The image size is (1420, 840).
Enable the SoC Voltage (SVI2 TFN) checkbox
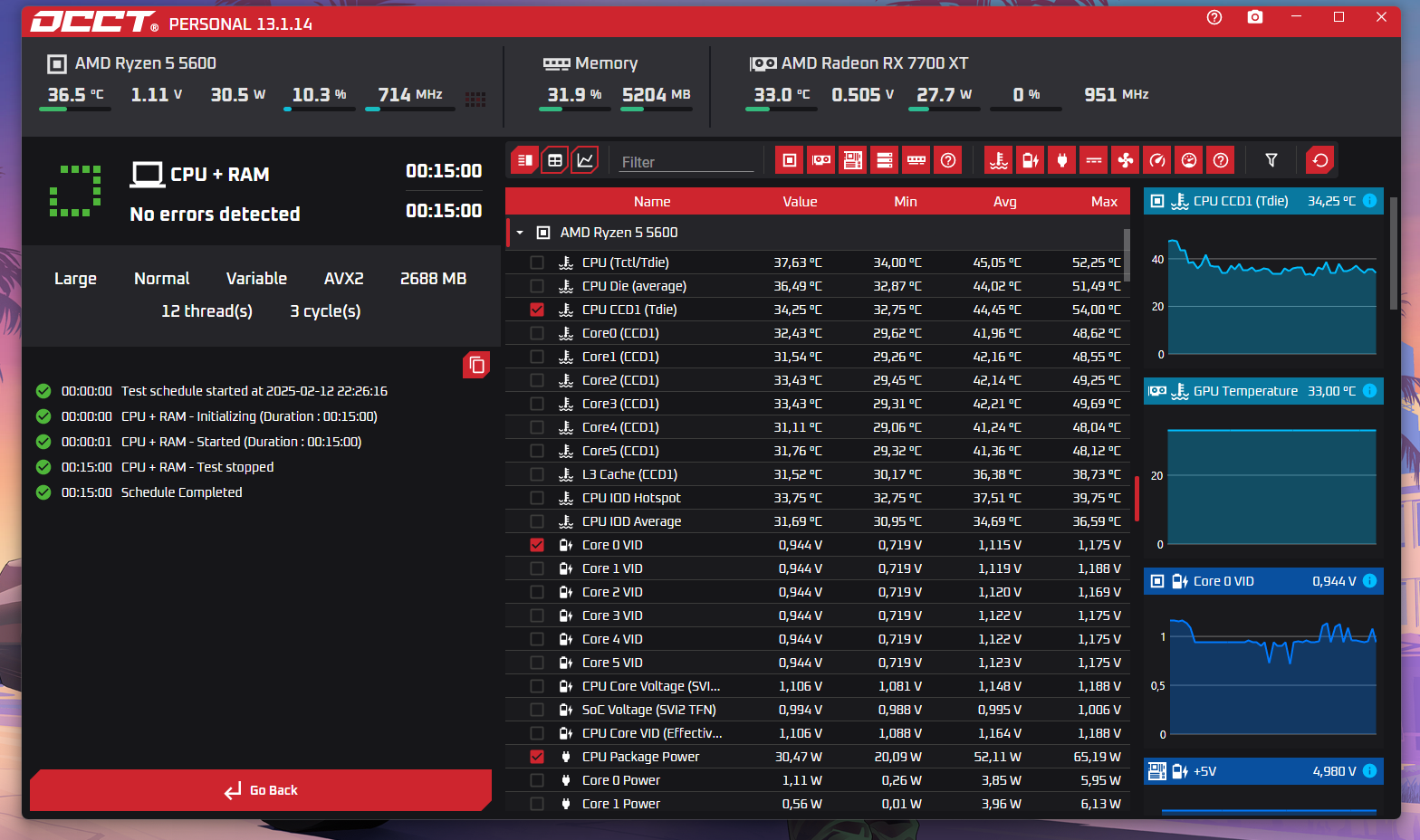click(537, 710)
